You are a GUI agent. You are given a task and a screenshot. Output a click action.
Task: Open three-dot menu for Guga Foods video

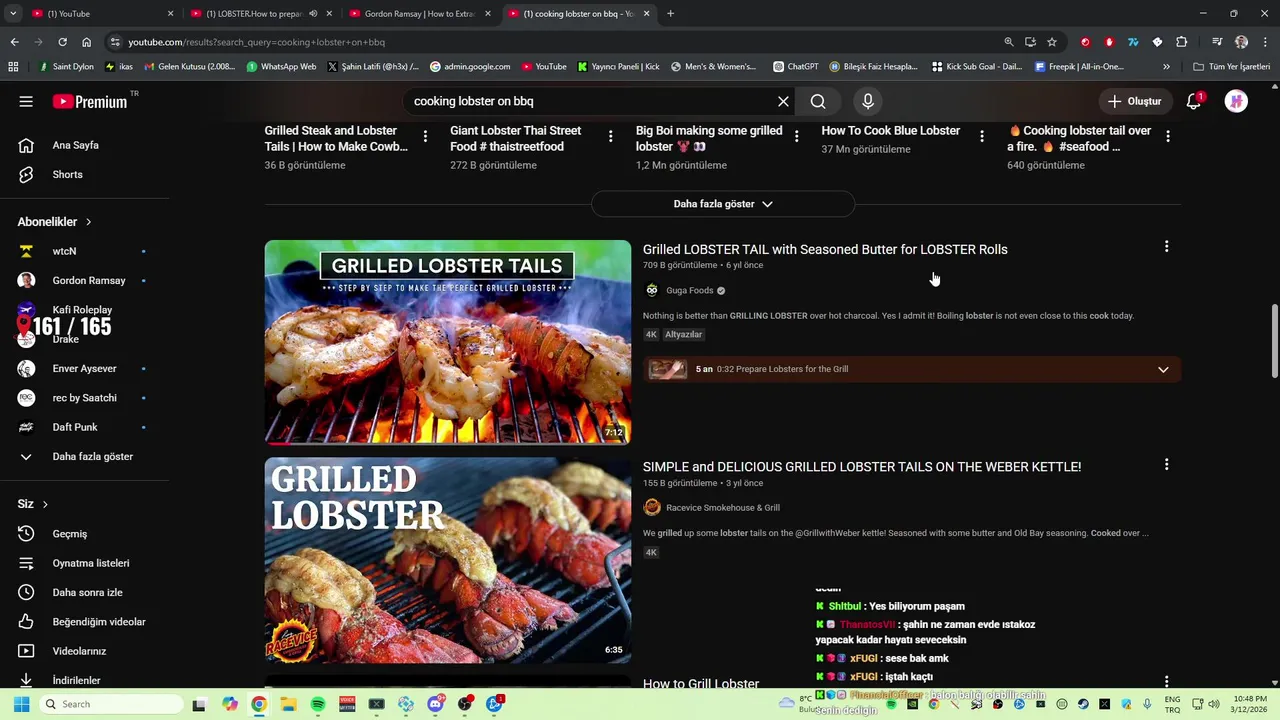pos(1166,247)
